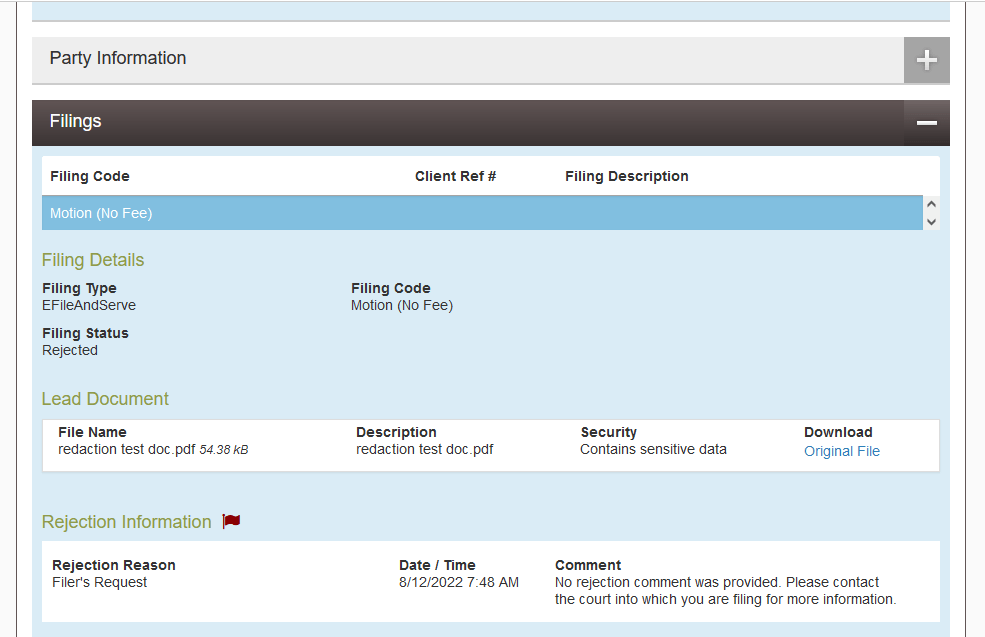Screen dimensions: 985x637
Task: Expand the Party Information section
Action: [926, 60]
